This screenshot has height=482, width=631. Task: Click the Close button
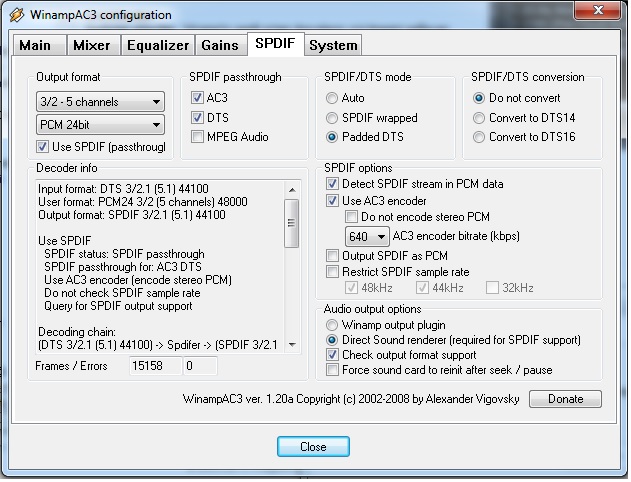tap(313, 447)
